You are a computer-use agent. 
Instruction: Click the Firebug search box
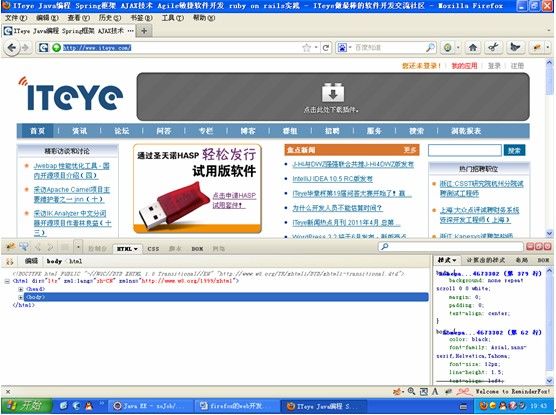click(x=451, y=247)
